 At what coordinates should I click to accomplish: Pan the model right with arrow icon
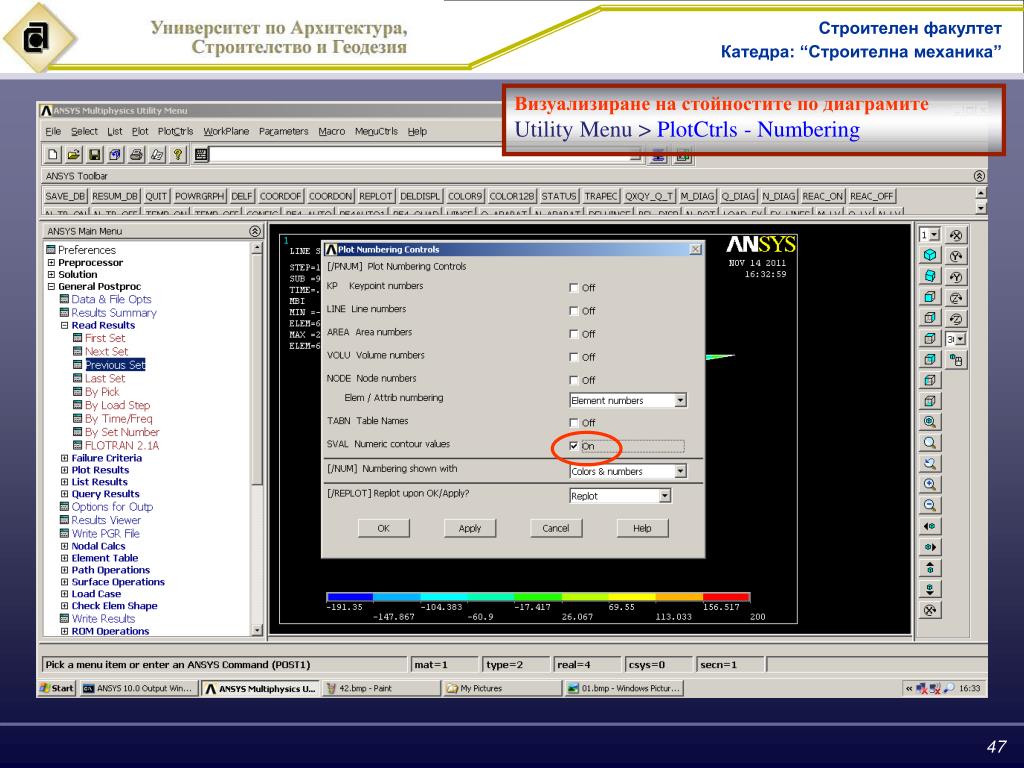(930, 547)
